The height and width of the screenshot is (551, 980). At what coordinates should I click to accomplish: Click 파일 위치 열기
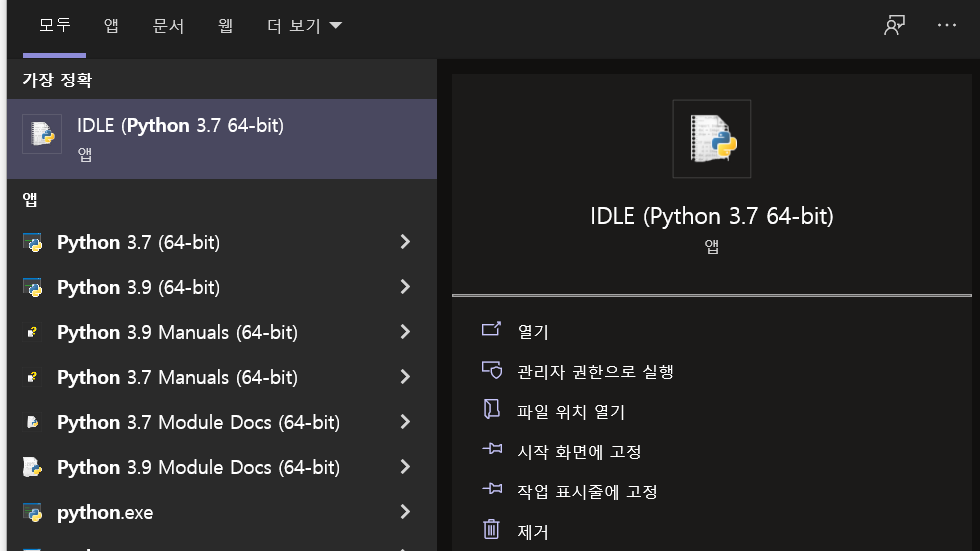pyautogui.click(x=571, y=412)
